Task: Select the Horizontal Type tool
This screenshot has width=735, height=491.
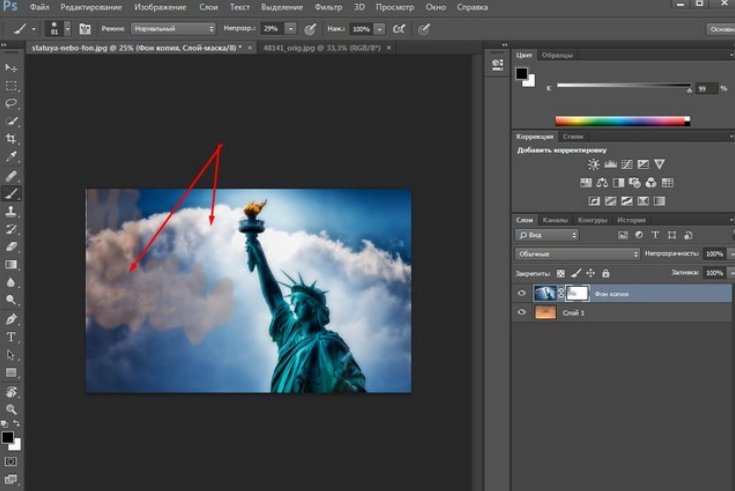Action: [x=11, y=337]
